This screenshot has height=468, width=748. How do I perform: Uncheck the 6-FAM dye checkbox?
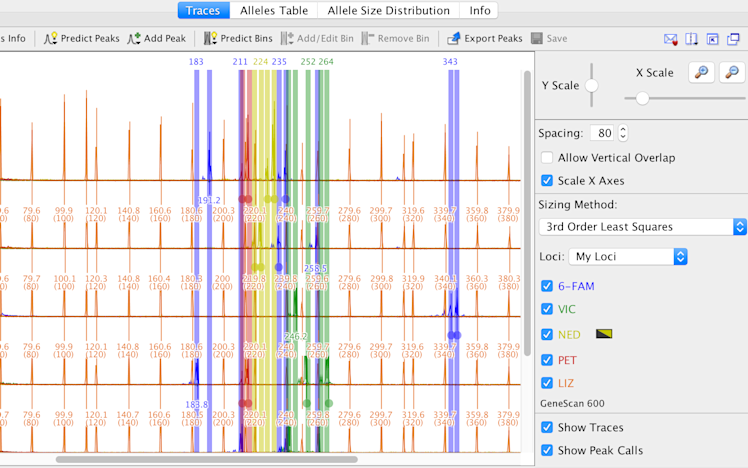547,286
